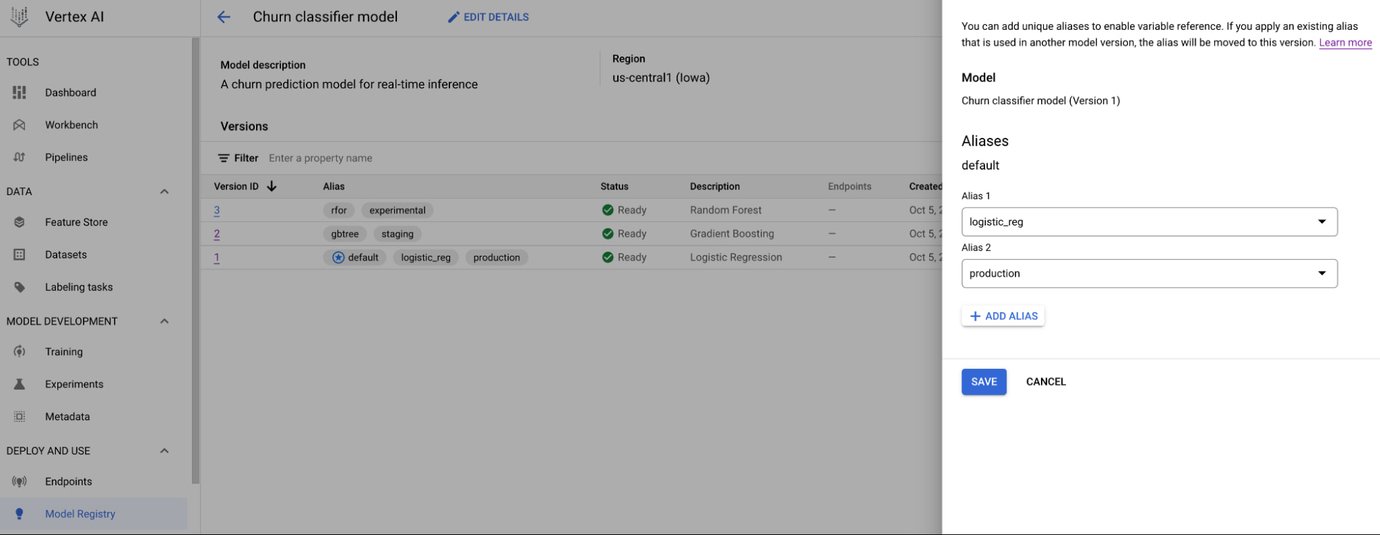Collapse the DEPLOY AND USE section
Image resolution: width=1380 pixels, height=535 pixels.
click(165, 451)
